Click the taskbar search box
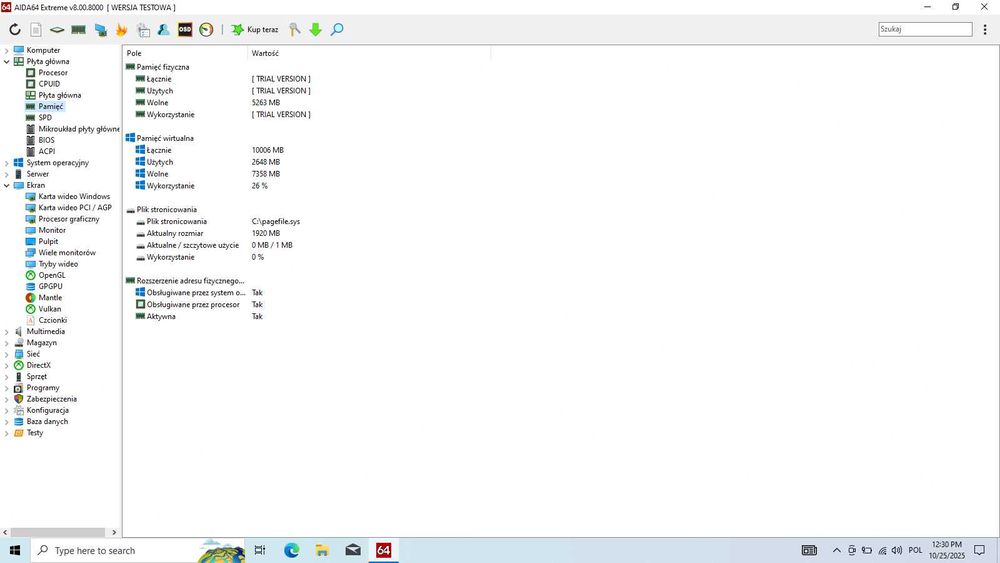Screen dimensions: 1000x563 tap(138, 550)
